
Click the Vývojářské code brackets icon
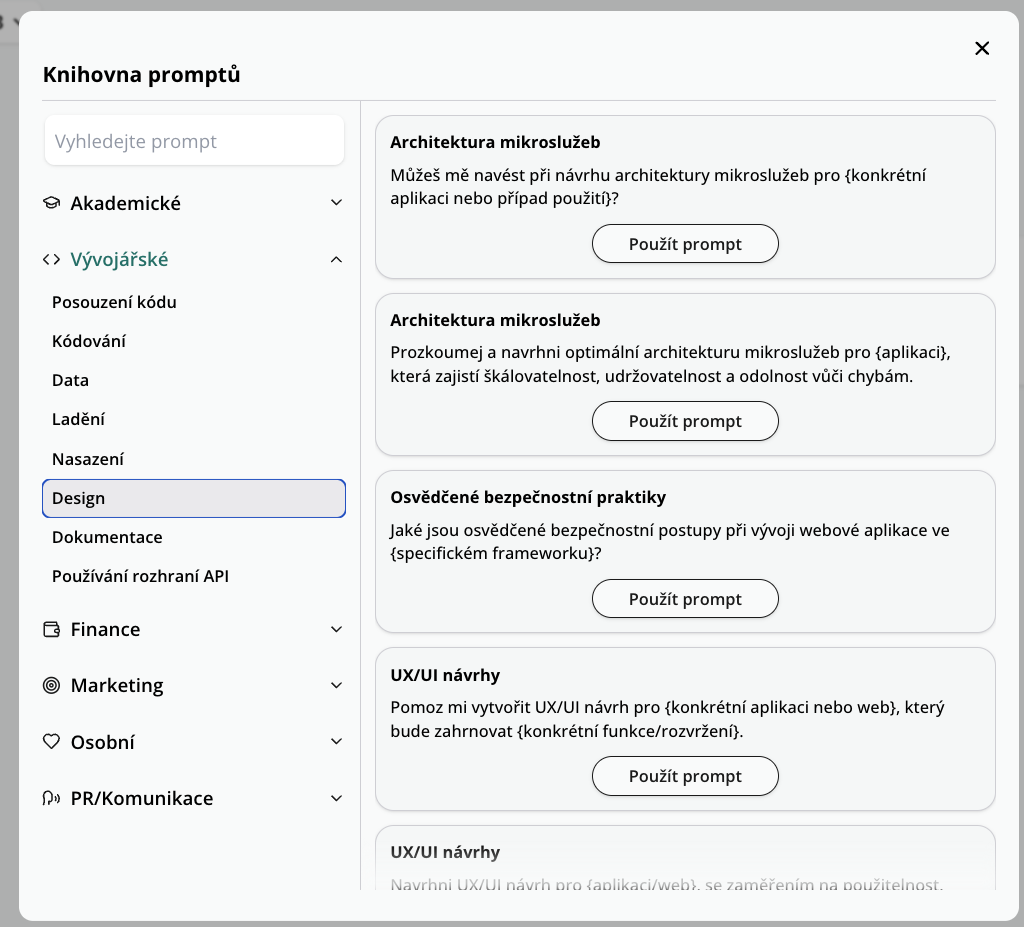click(52, 259)
